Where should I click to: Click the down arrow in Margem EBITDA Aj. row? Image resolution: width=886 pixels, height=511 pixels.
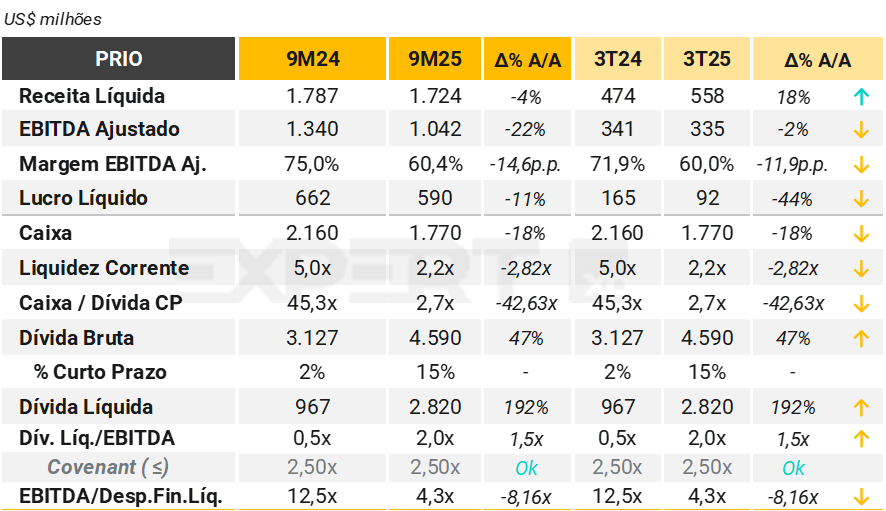click(x=859, y=165)
